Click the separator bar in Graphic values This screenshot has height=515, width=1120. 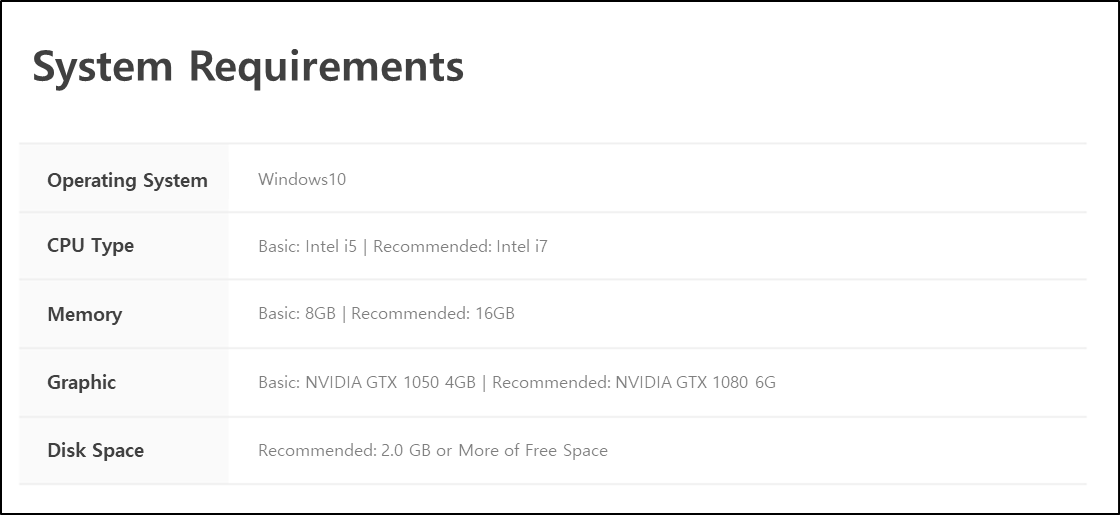tap(484, 383)
